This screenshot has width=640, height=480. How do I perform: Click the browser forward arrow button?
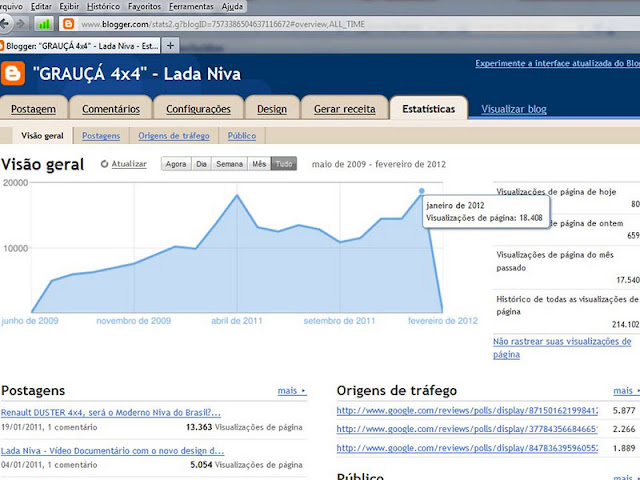[21, 24]
